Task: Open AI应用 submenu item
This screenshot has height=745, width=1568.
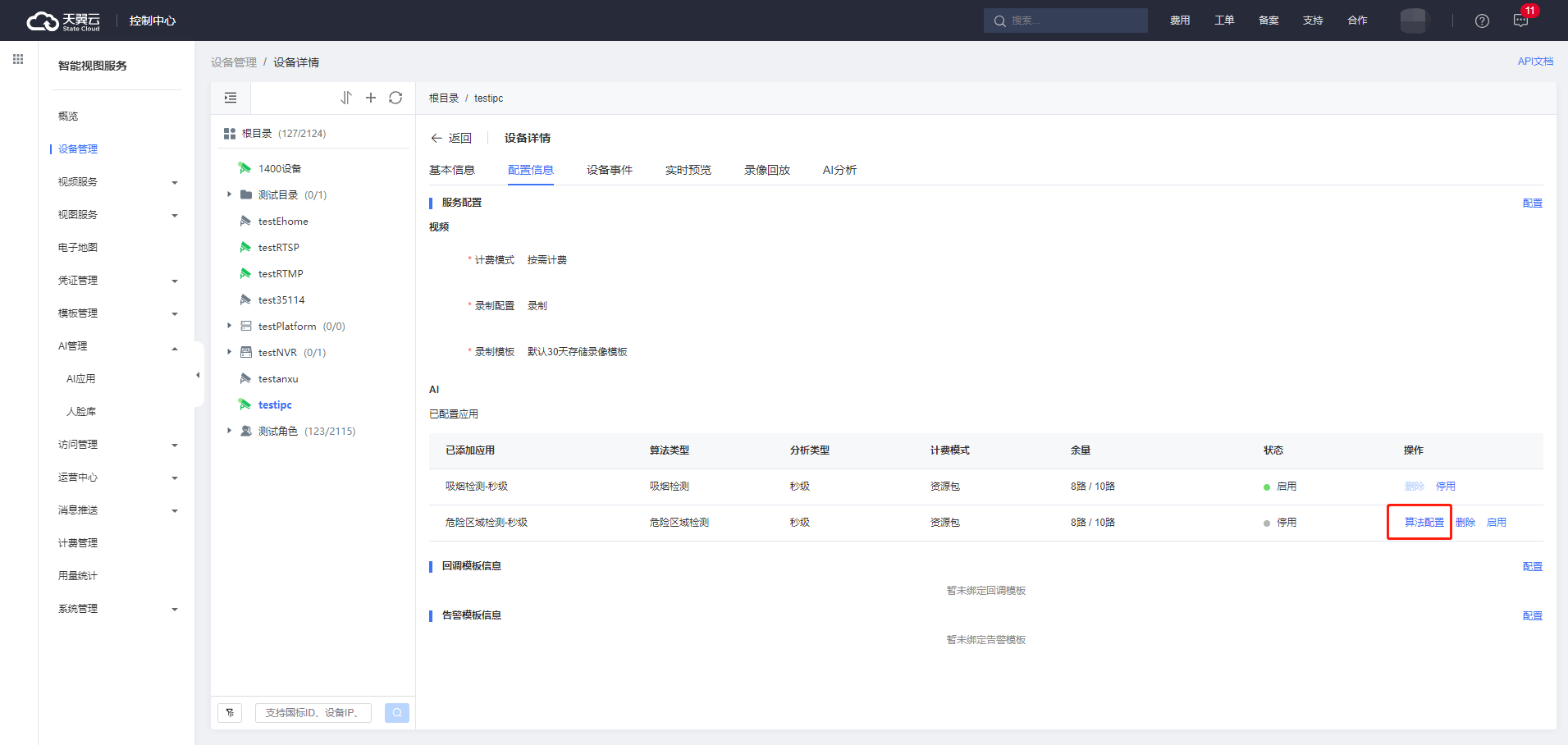Action: 80,378
